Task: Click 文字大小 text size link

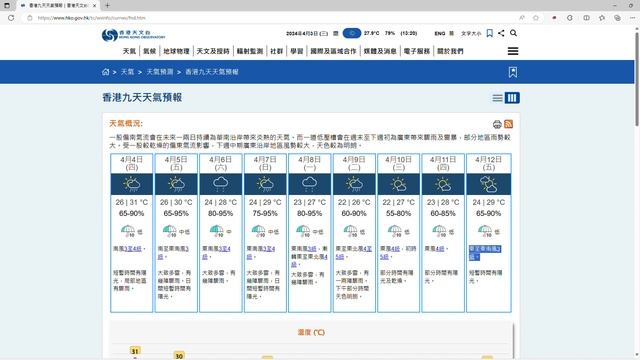Action: (471, 33)
